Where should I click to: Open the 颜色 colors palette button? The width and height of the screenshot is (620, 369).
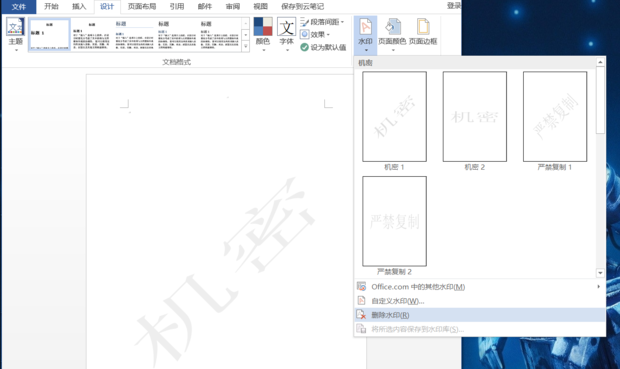pos(263,34)
